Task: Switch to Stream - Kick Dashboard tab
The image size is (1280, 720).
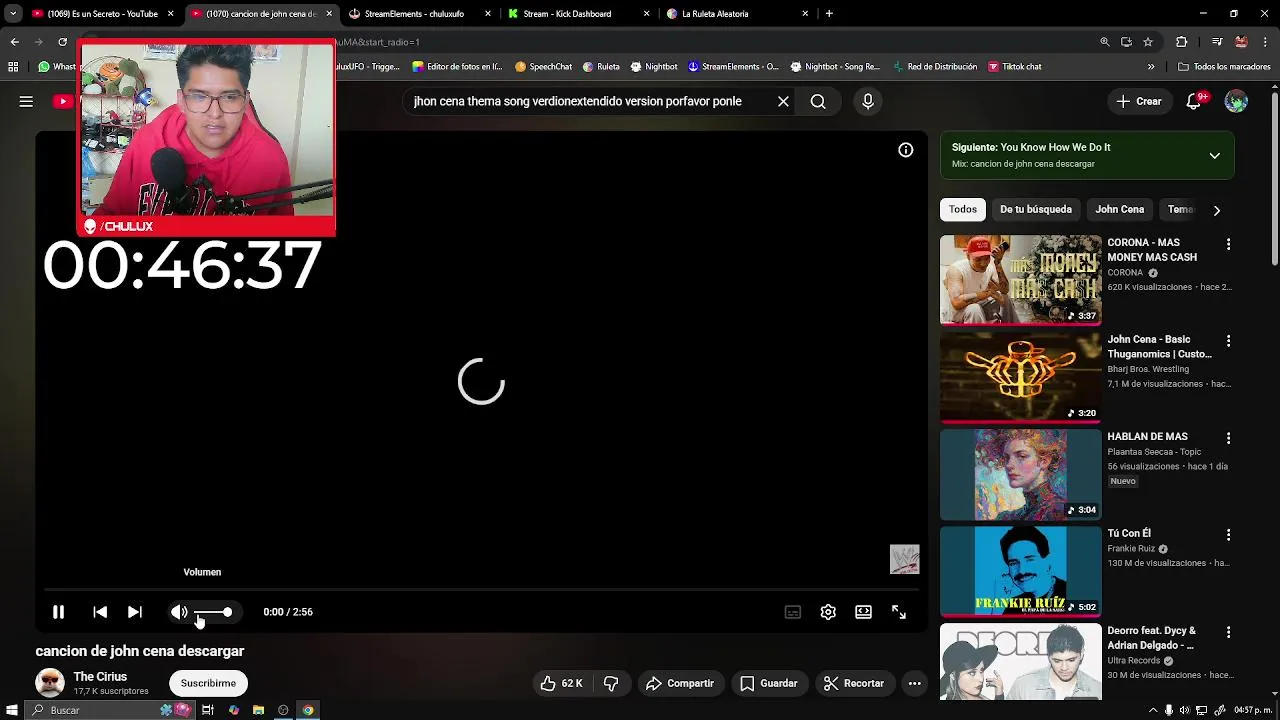Action: pos(577,14)
